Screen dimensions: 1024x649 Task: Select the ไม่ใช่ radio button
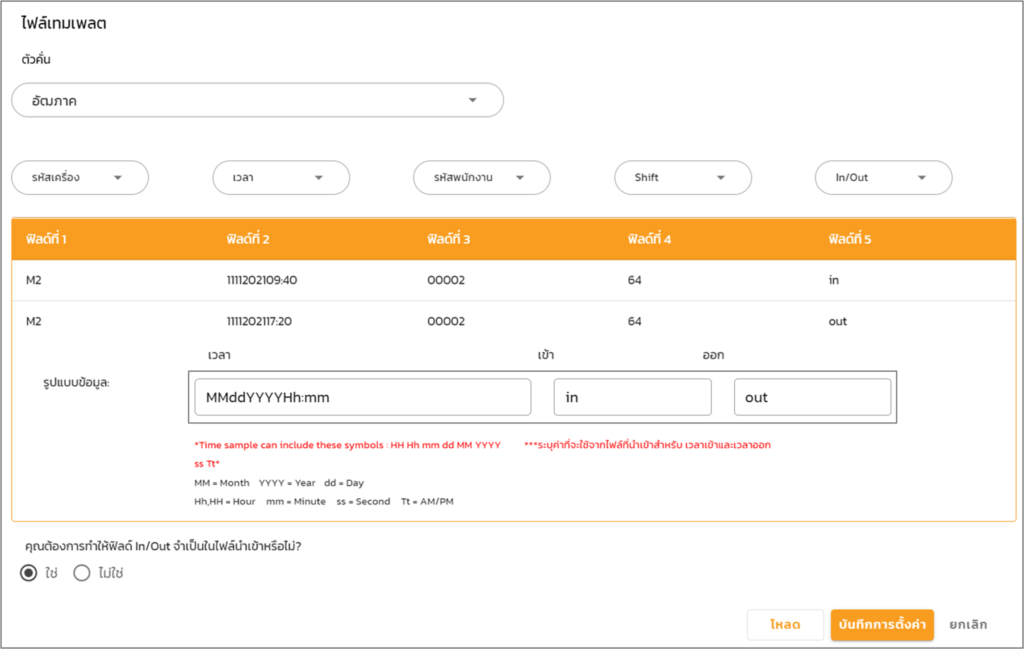(x=82, y=573)
